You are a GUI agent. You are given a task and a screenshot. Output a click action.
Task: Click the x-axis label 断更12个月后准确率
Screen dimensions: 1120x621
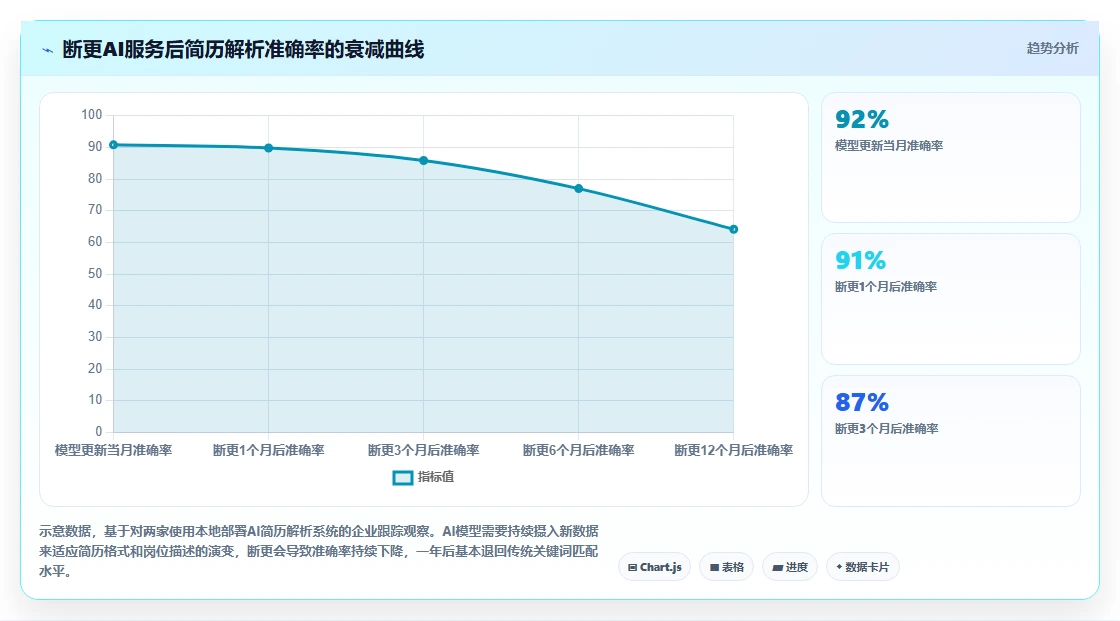point(734,450)
